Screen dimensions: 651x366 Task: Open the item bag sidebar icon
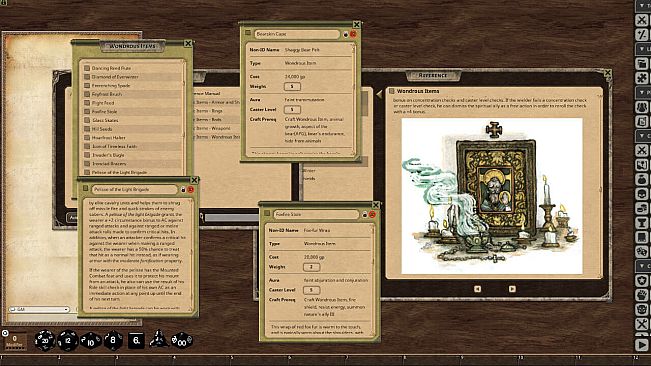point(642,179)
